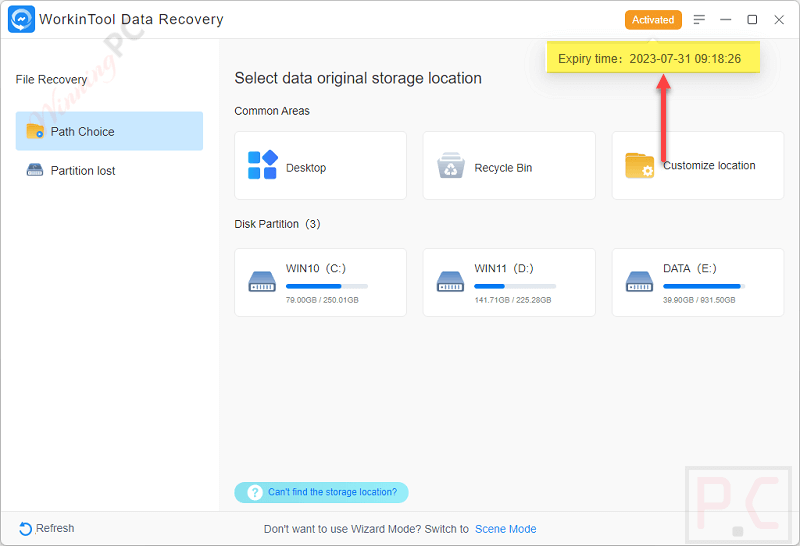Image resolution: width=800 pixels, height=546 pixels.
Task: Choose the Desktop location card
Action: (x=320, y=165)
